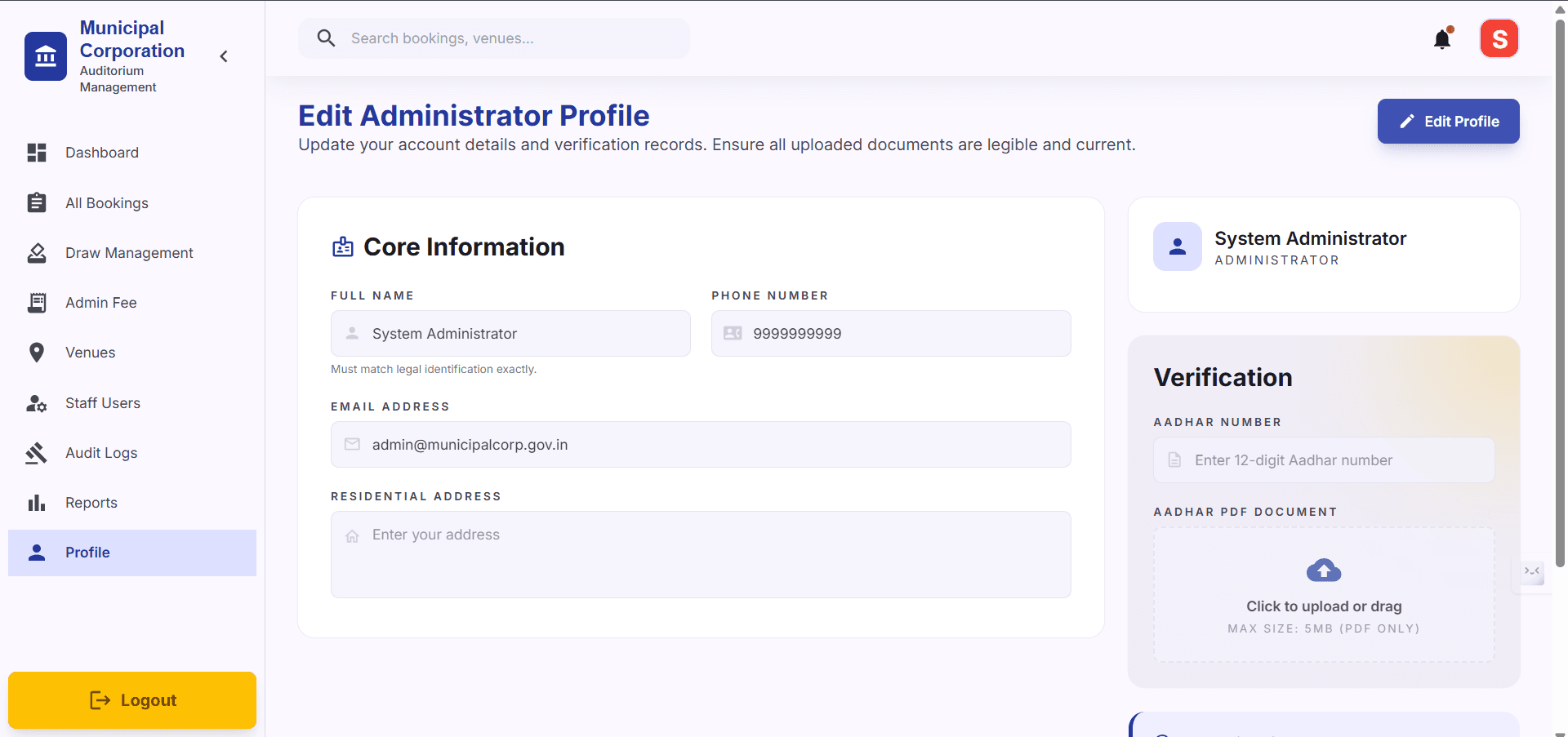The image size is (1568, 737).
Task: Click the Draw Management stamp icon
Action: [x=37, y=253]
